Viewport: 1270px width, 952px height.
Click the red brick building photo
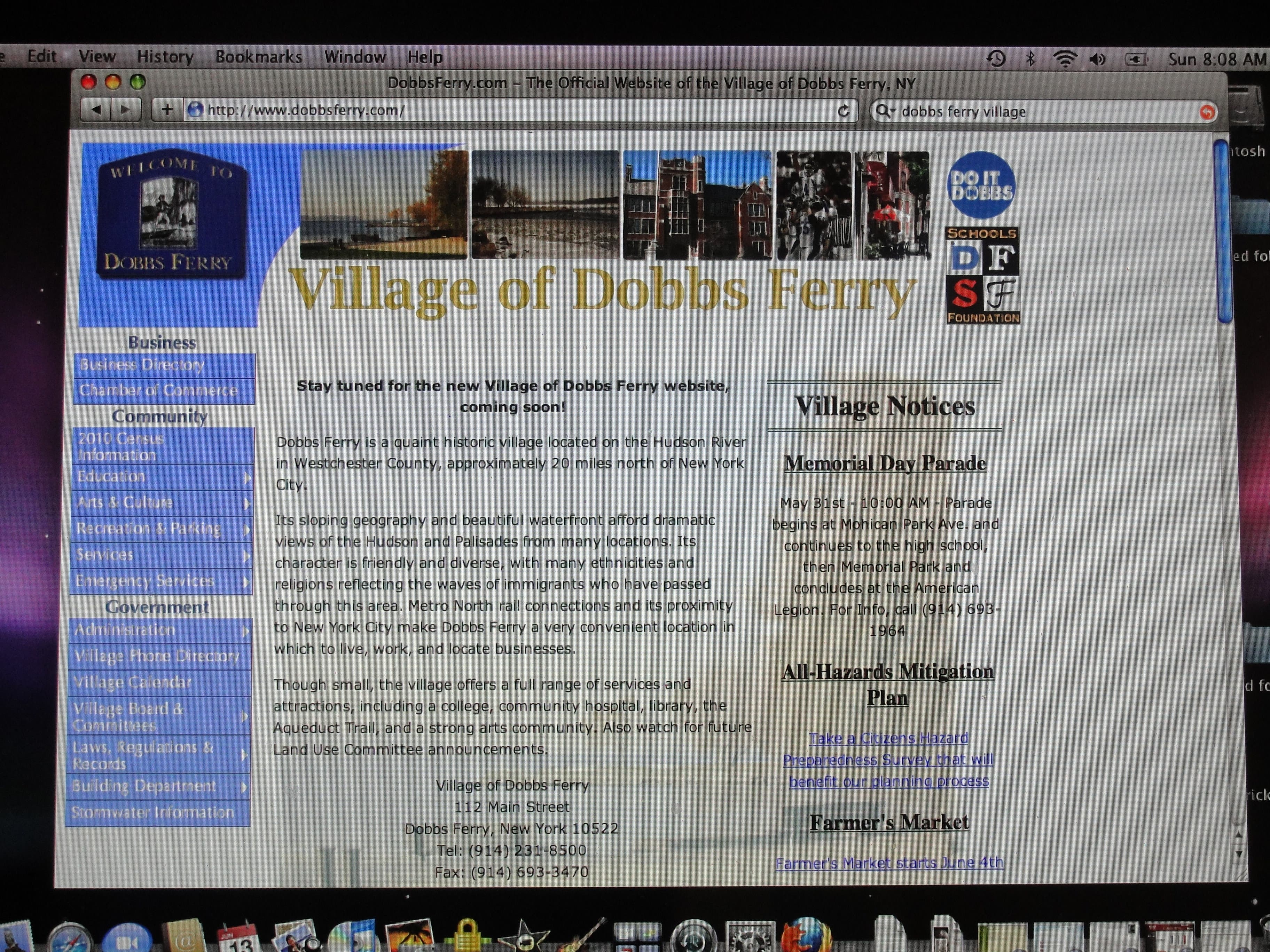coord(697,205)
